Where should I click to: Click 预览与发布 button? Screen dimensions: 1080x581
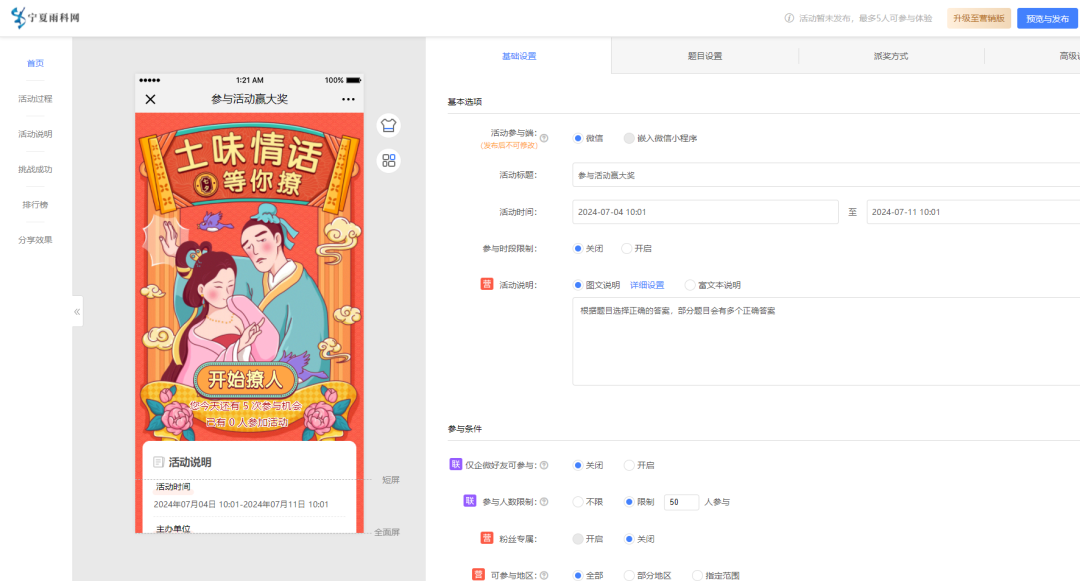coord(1047,19)
